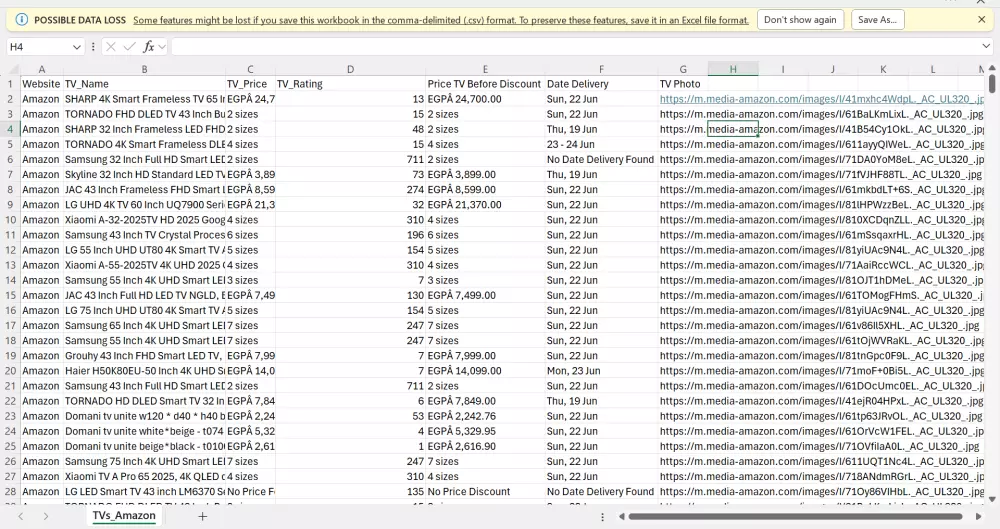1000x529 pixels.
Task: Select the EGPÂ 5,329.95 price cell
Action: (x=485, y=431)
